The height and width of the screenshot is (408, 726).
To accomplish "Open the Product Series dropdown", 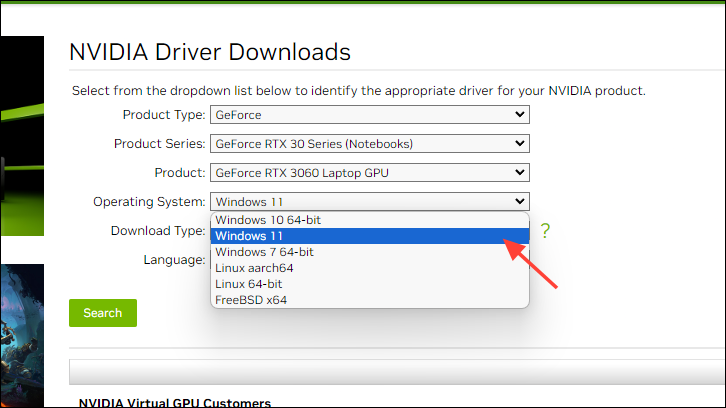I will [x=369, y=144].
